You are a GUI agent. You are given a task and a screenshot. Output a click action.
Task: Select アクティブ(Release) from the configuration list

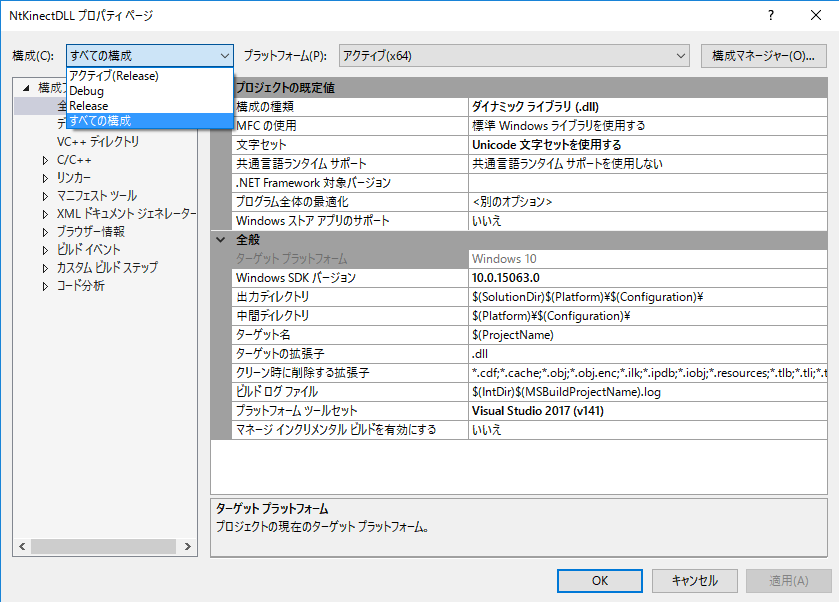point(114,76)
